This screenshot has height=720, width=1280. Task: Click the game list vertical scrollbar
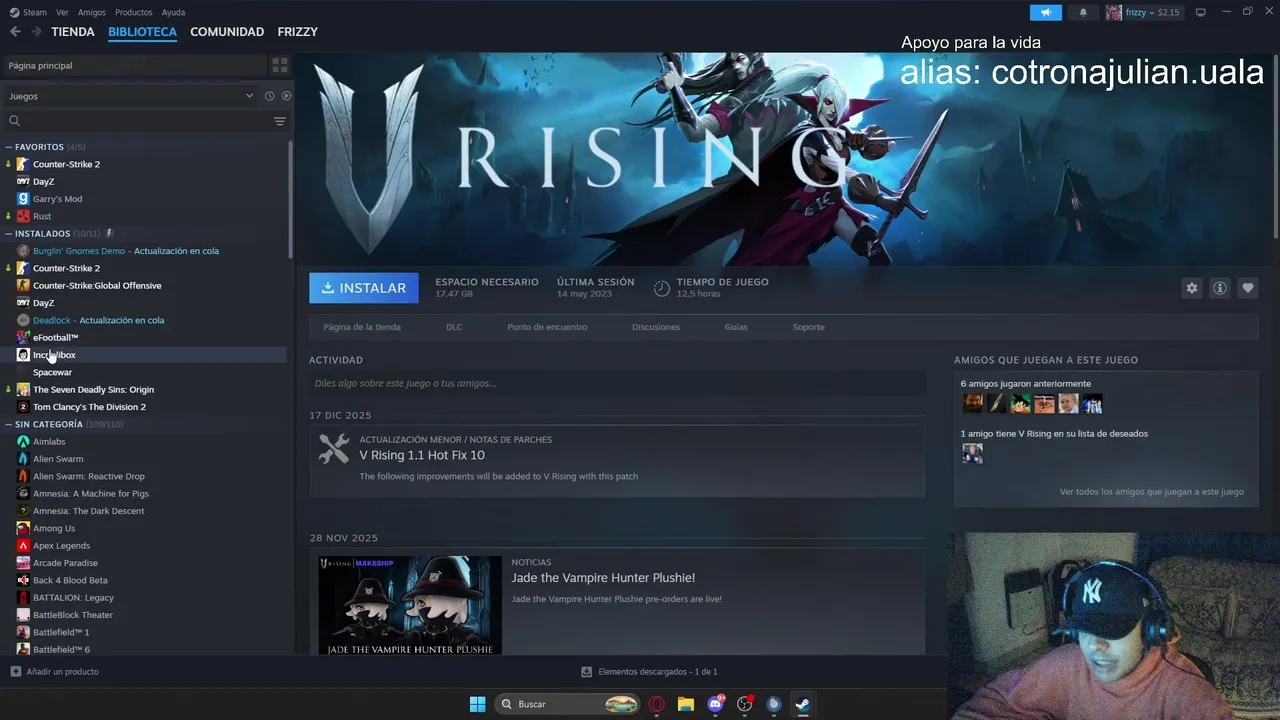[291, 200]
